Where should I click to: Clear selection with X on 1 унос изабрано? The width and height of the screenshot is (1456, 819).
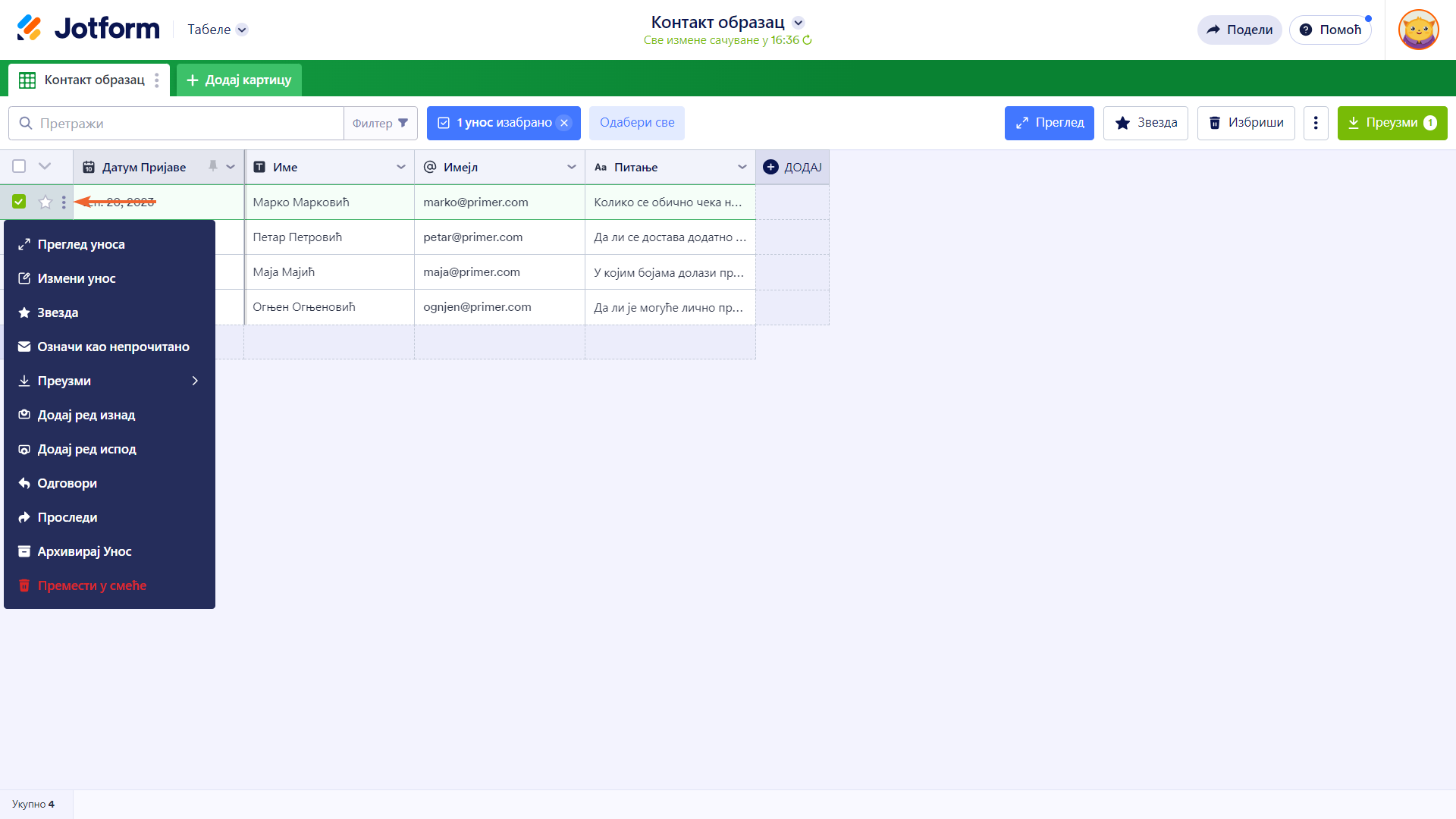click(564, 123)
